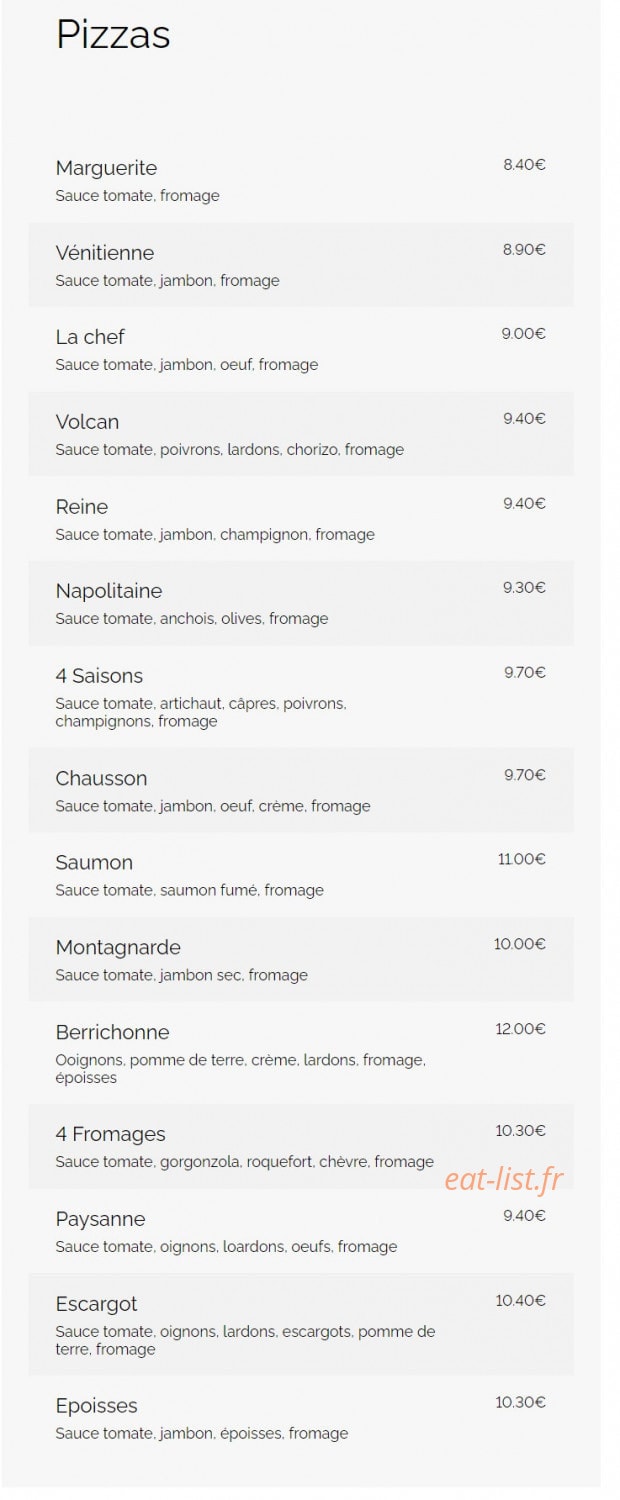The width and height of the screenshot is (620, 1500).
Task: Click the Montagnarde pizza name
Action: pyautogui.click(x=118, y=947)
